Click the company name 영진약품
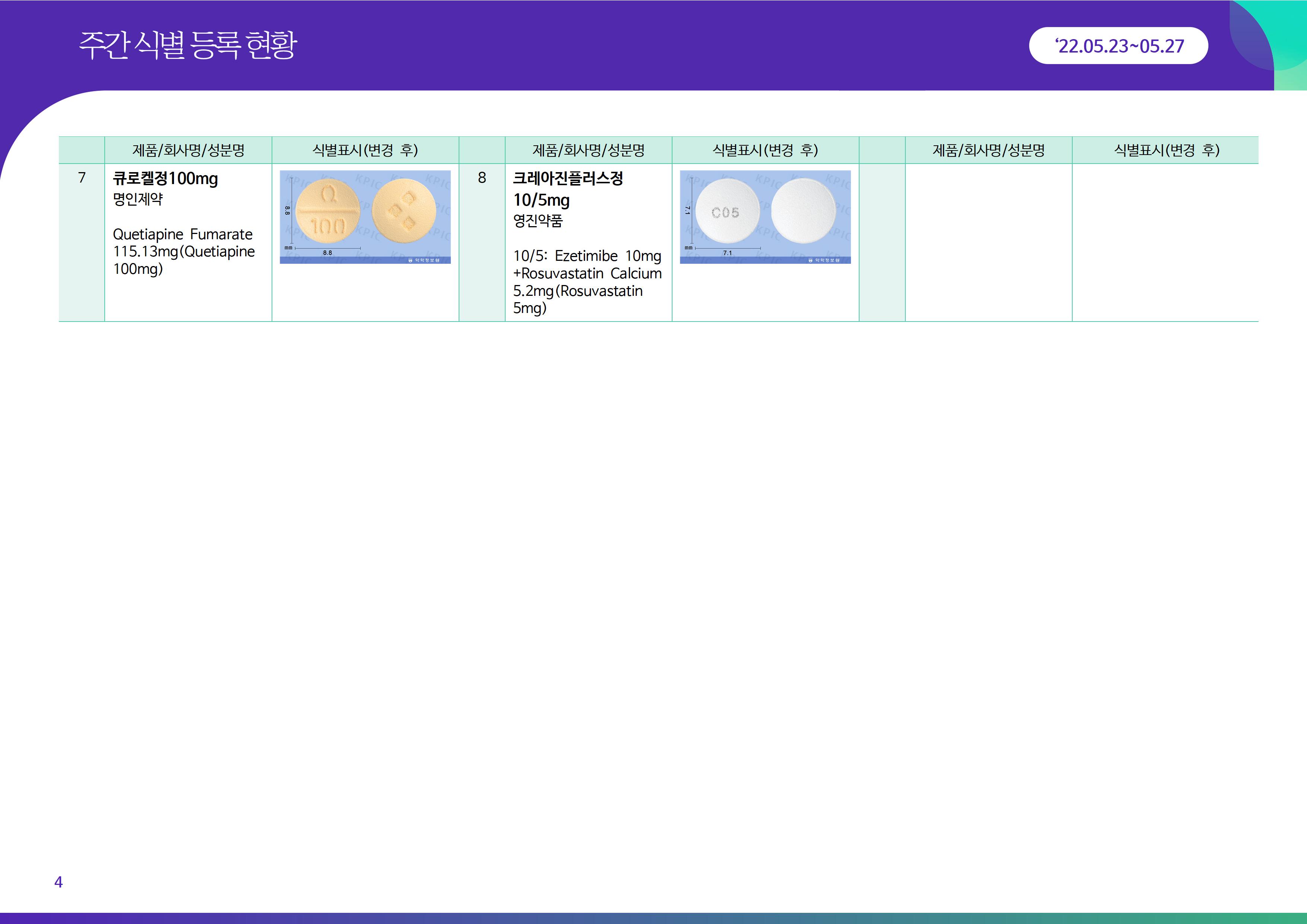Image resolution: width=1307 pixels, height=924 pixels. click(538, 221)
